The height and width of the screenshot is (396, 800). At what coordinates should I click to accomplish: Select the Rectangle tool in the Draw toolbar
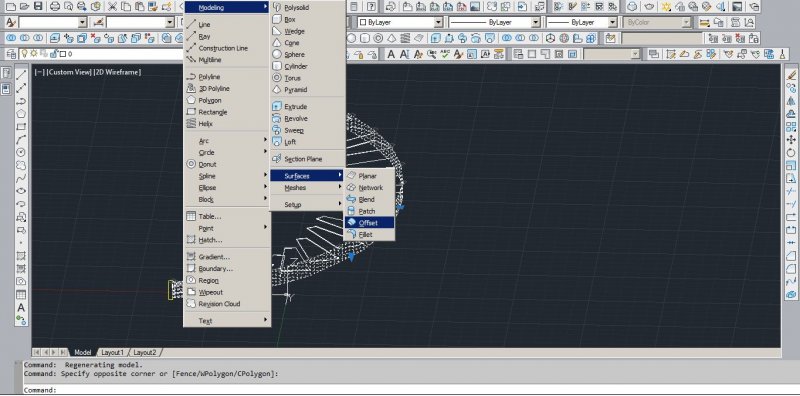pos(21,127)
